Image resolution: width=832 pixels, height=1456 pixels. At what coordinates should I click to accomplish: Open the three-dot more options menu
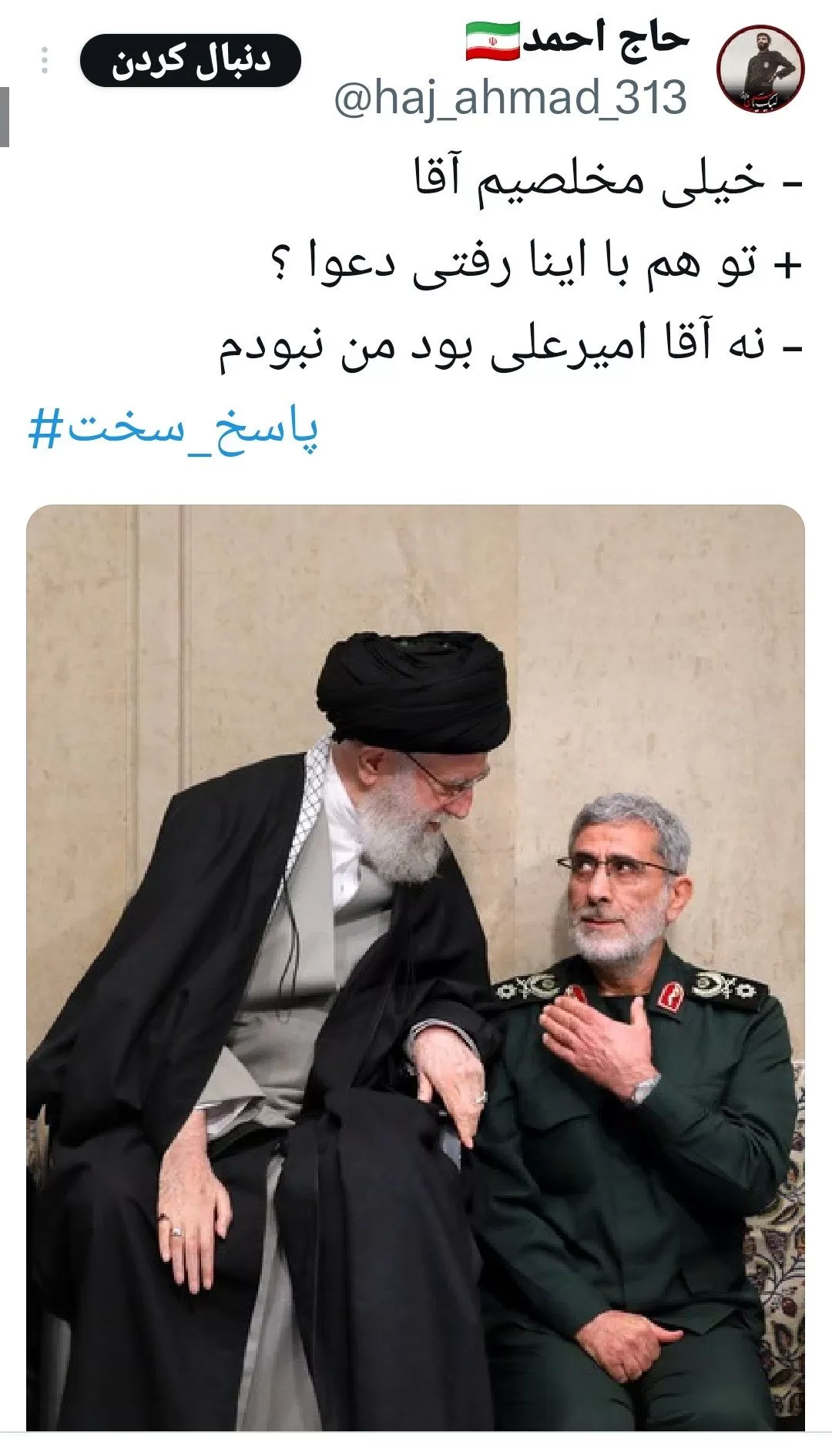45,60
